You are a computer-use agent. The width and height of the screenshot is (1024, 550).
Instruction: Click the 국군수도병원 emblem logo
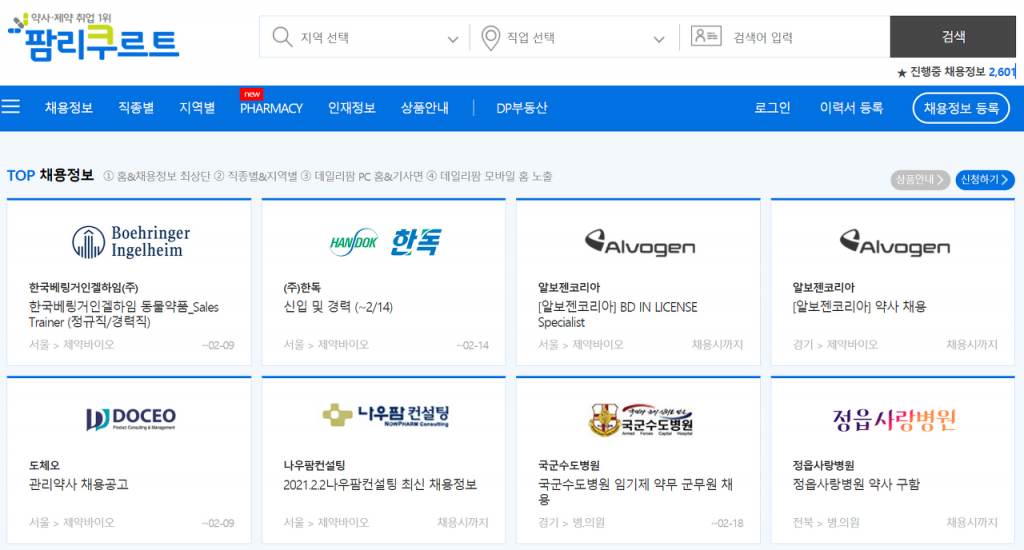640,420
